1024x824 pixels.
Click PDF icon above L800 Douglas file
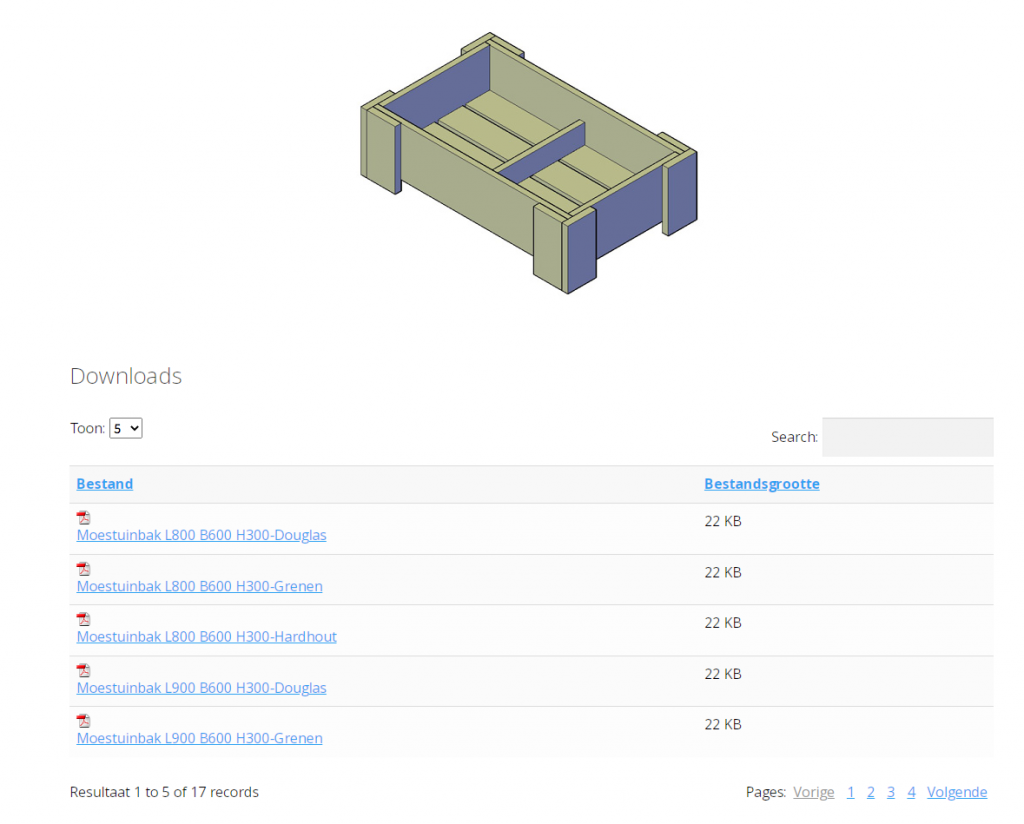pos(84,518)
